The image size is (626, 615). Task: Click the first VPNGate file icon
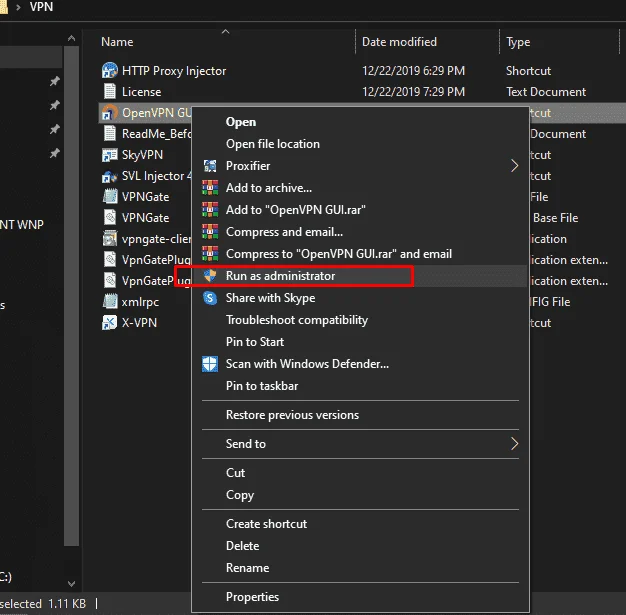[x=109, y=196]
